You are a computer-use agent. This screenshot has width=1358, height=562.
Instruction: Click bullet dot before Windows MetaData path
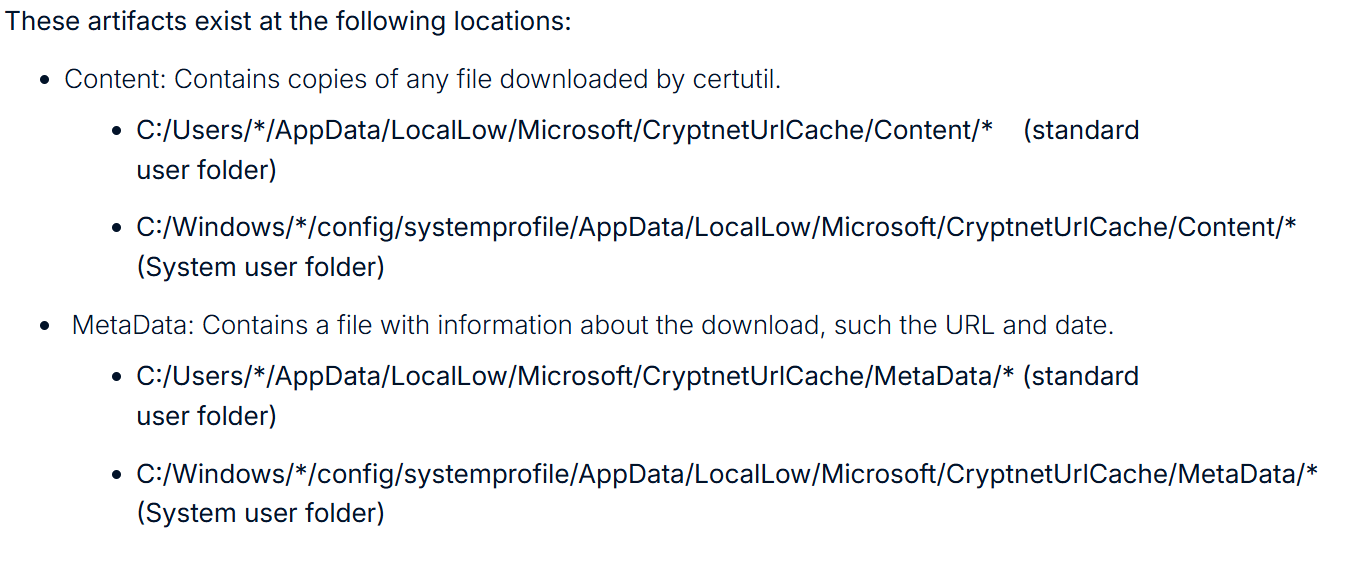click(x=118, y=475)
